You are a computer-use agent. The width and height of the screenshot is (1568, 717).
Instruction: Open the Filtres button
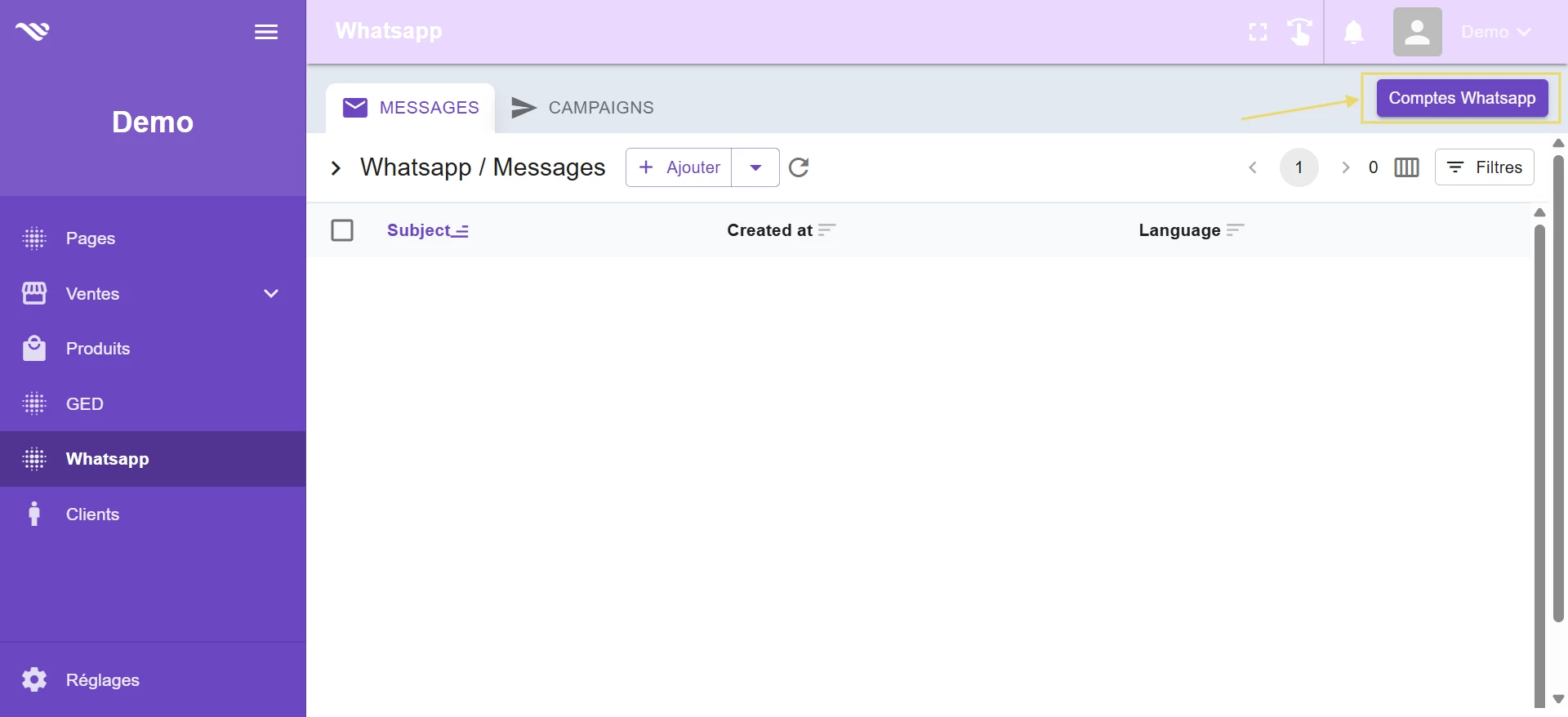1484,167
